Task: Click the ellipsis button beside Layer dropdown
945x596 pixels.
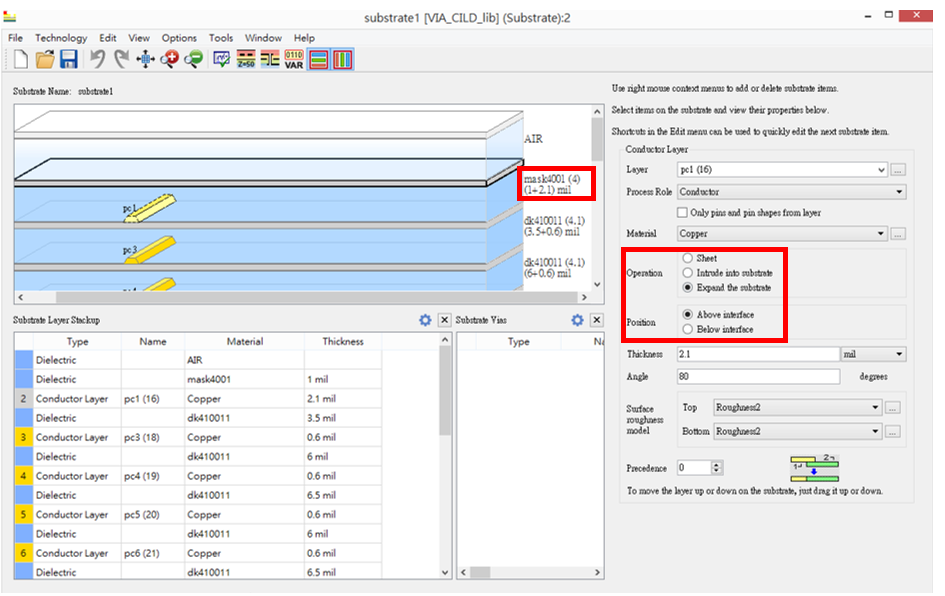Action: [898, 170]
